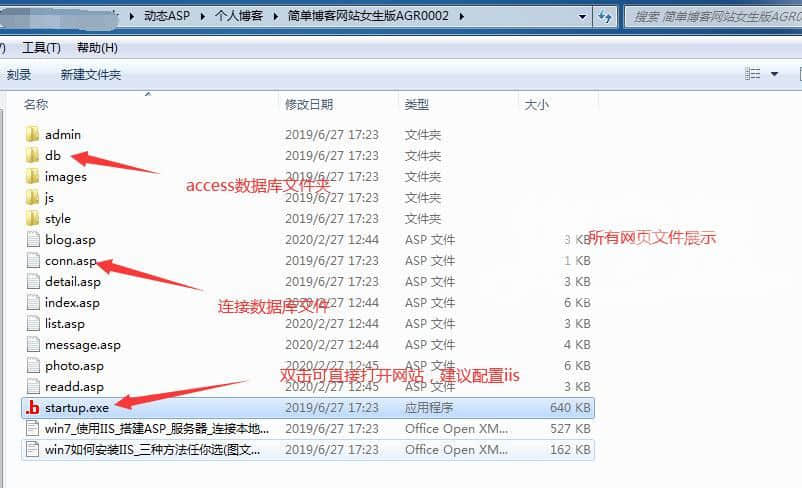Select the startup.exe application icon
The height and width of the screenshot is (488, 802).
pos(31,408)
